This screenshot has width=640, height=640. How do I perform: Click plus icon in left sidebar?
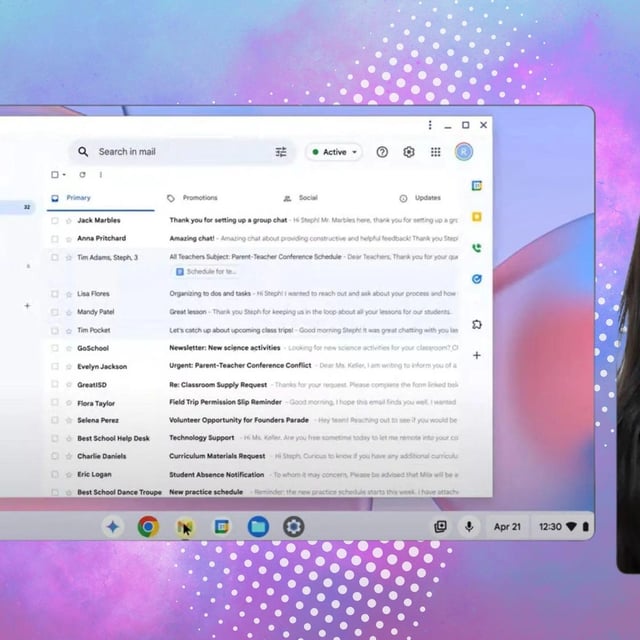coord(27,306)
